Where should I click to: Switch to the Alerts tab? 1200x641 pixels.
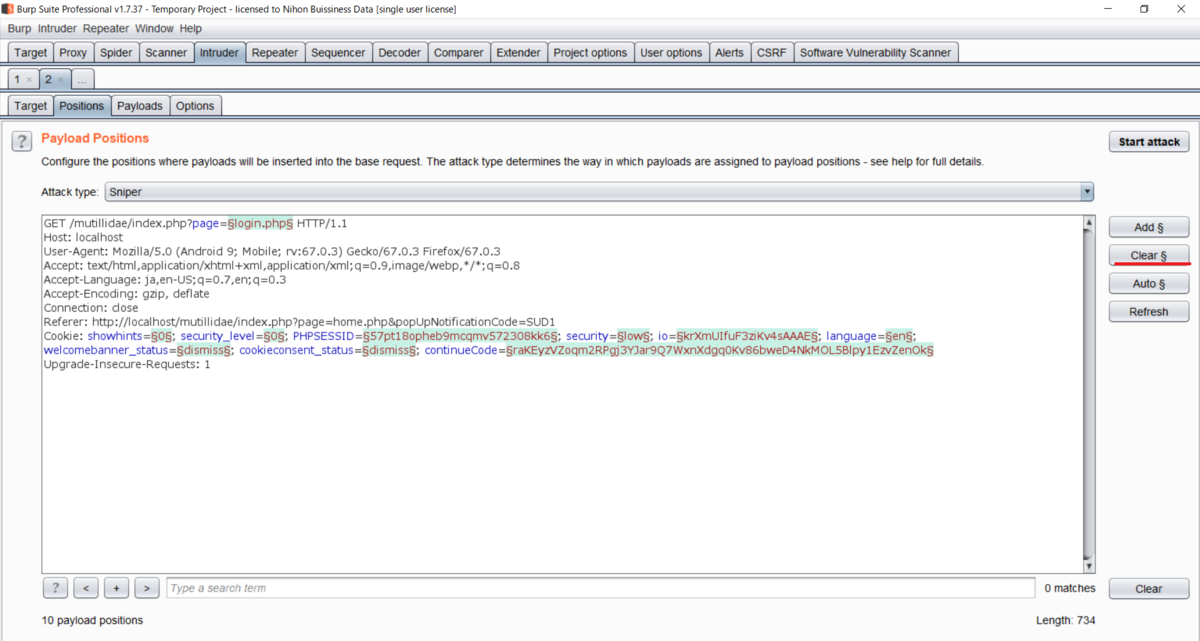click(729, 53)
